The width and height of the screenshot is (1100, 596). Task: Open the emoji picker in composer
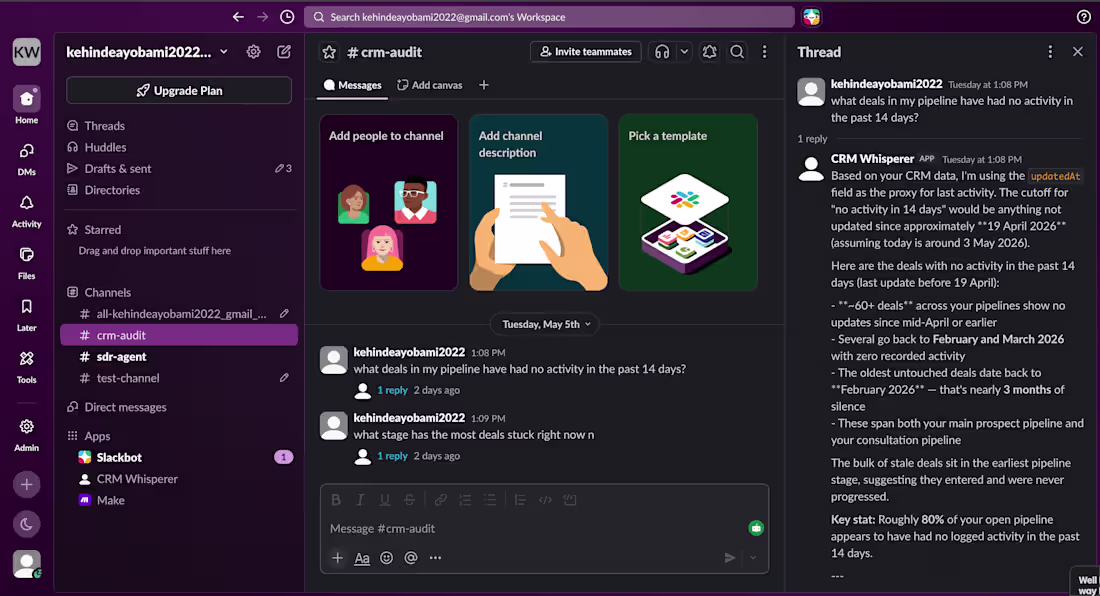(x=387, y=558)
